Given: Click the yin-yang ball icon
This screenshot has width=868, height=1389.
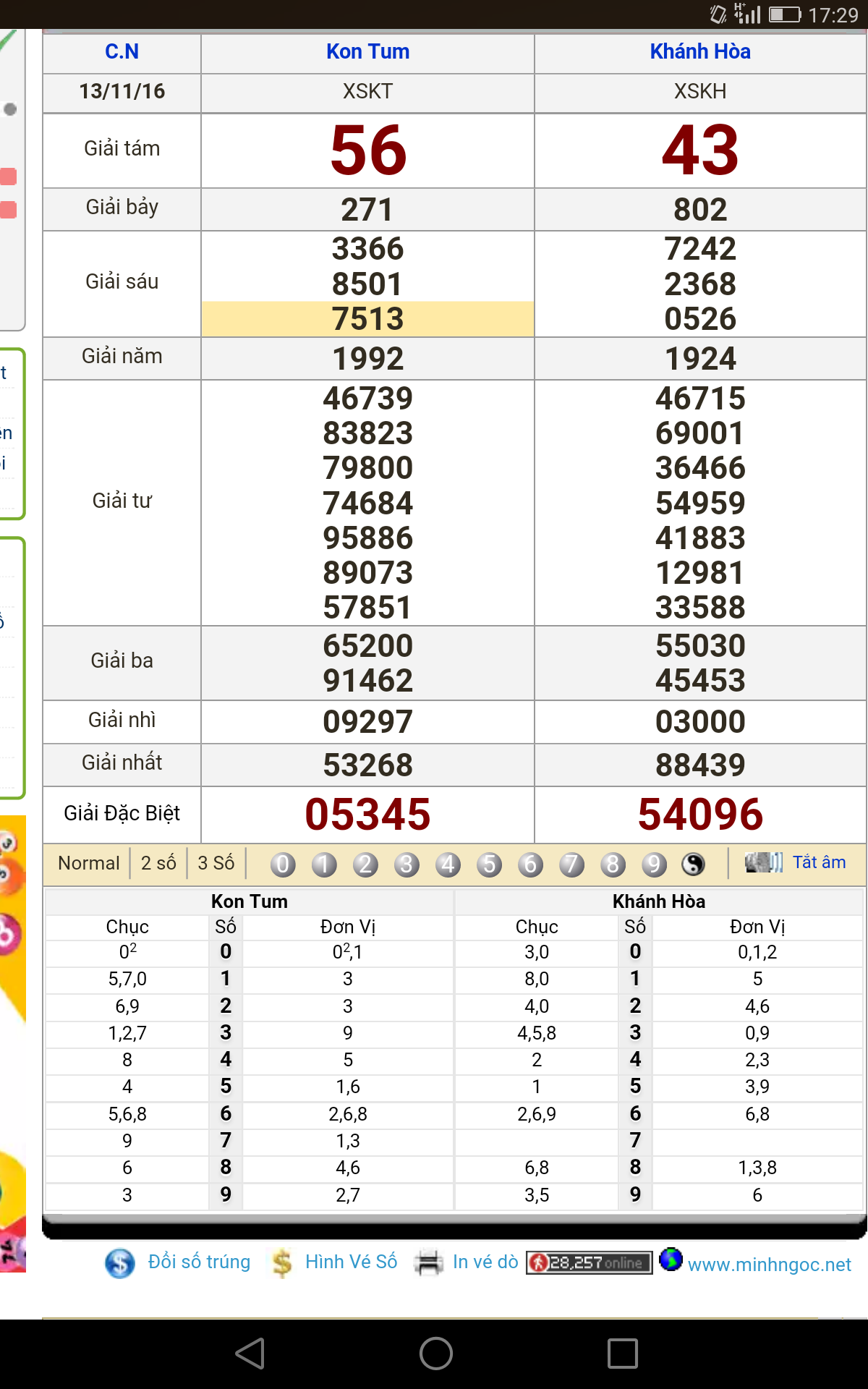Looking at the screenshot, I should (693, 864).
